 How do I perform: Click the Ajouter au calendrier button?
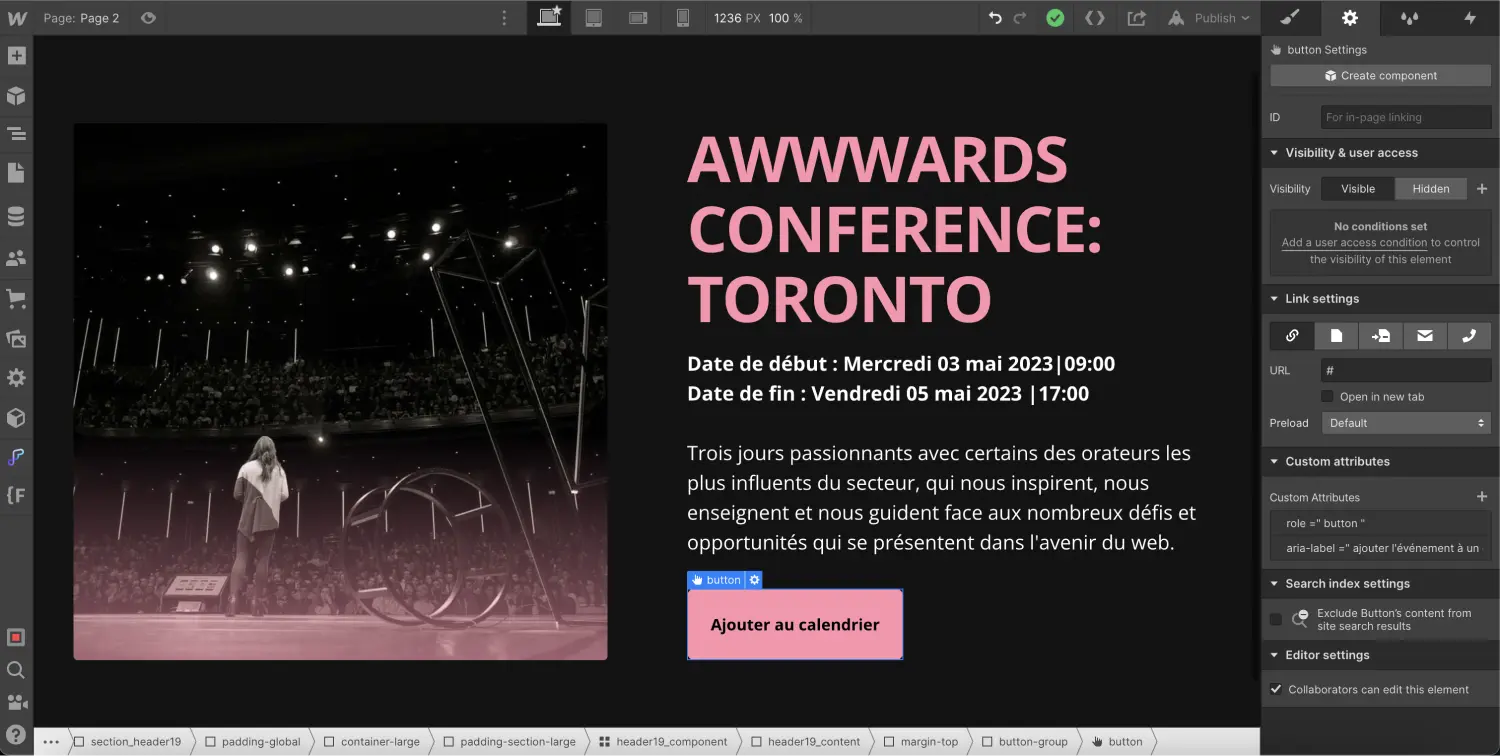tap(795, 625)
